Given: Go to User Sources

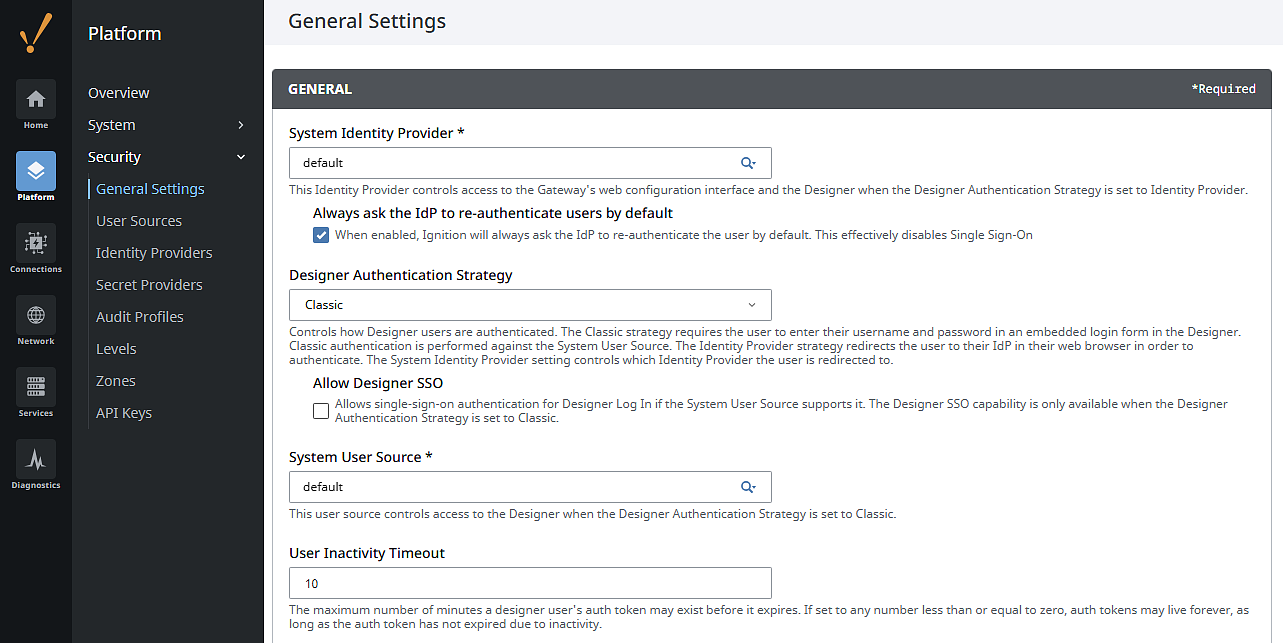Looking at the screenshot, I should (x=139, y=221).
